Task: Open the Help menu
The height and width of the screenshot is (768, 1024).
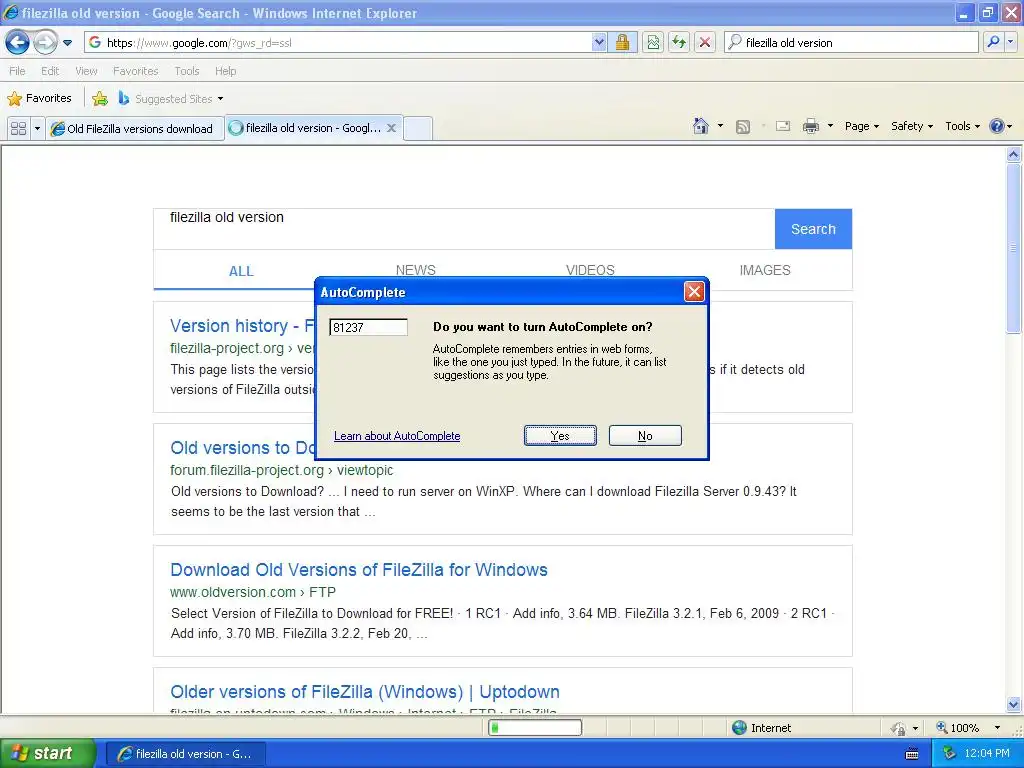Action: pyautogui.click(x=226, y=71)
